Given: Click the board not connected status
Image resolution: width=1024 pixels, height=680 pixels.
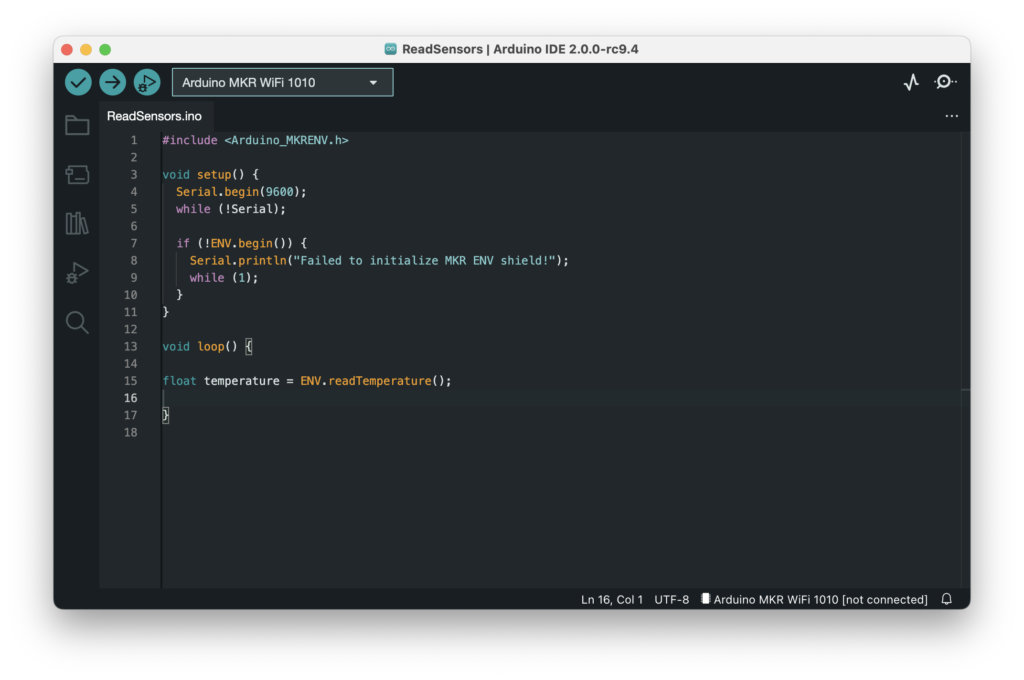Looking at the screenshot, I should pyautogui.click(x=814, y=600).
